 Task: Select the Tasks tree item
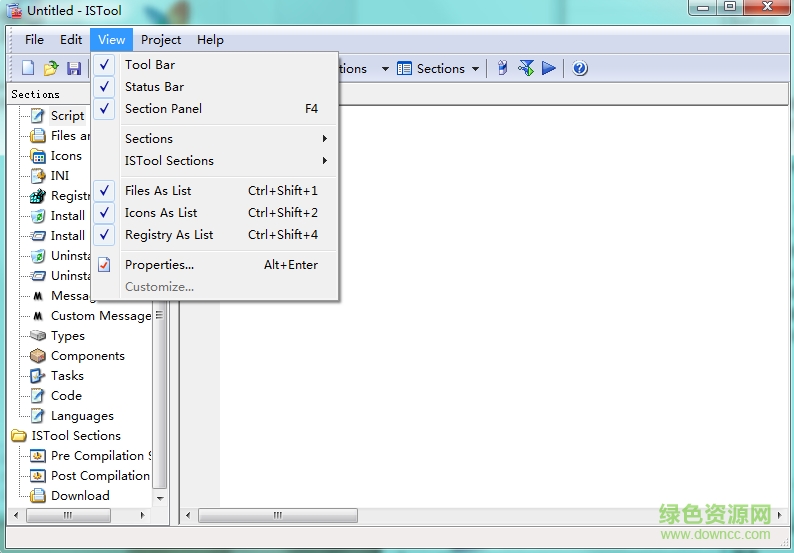pyautogui.click(x=67, y=376)
